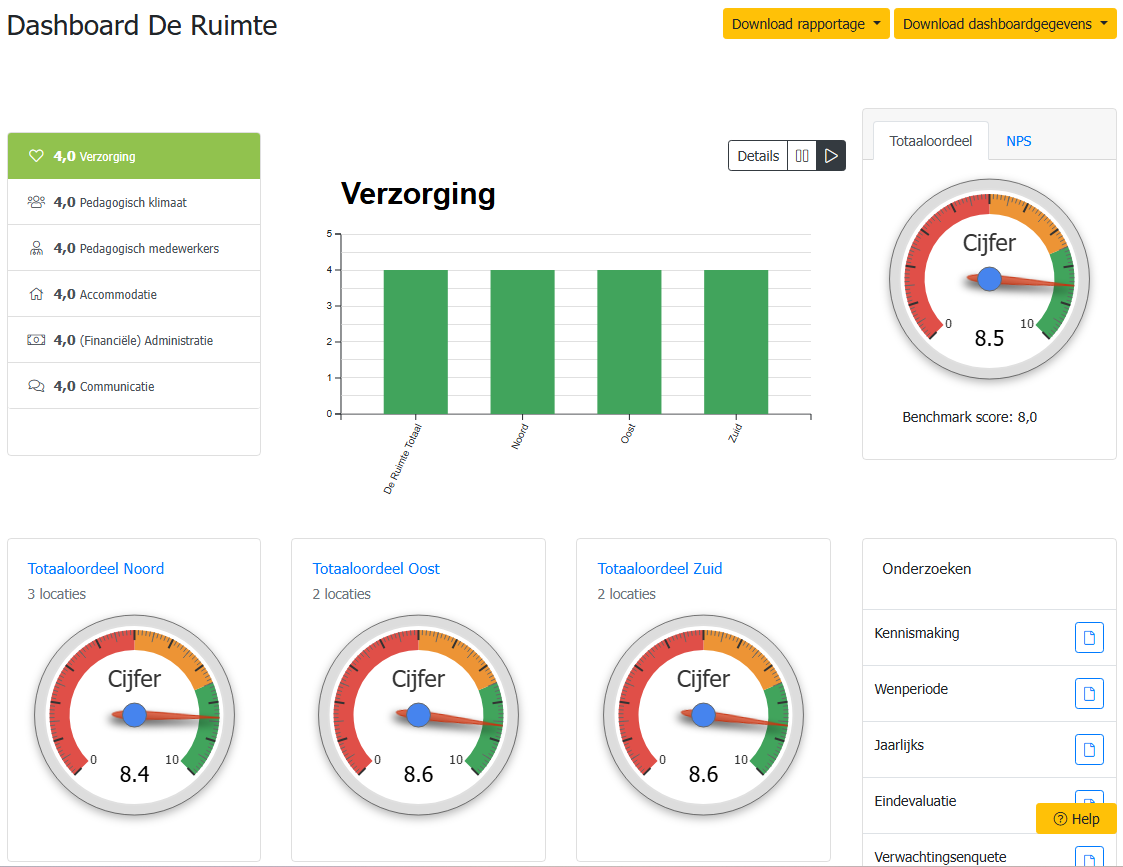Screen dimensions: 1123x867
Task: Open the Jaarlijks document icon
Action: click(1089, 749)
